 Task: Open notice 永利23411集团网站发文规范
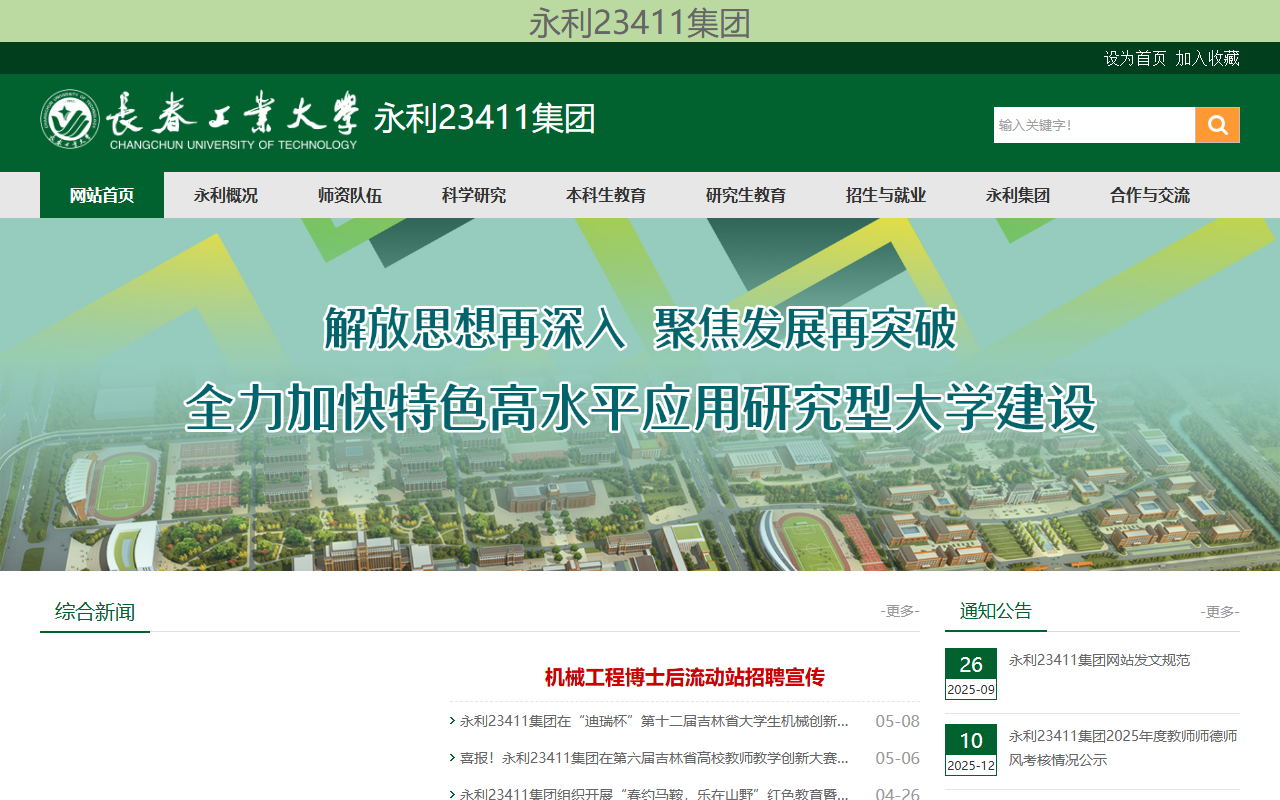1099,660
